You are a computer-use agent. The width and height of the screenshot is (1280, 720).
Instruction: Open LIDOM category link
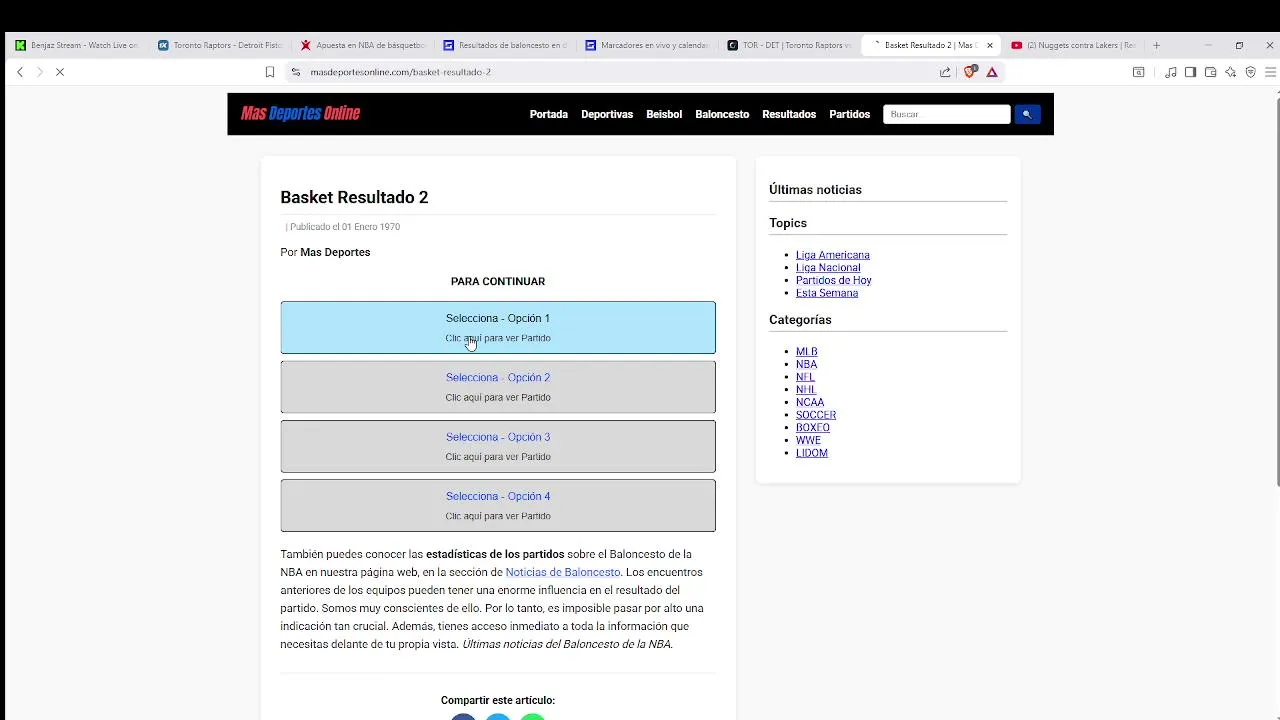(x=812, y=453)
